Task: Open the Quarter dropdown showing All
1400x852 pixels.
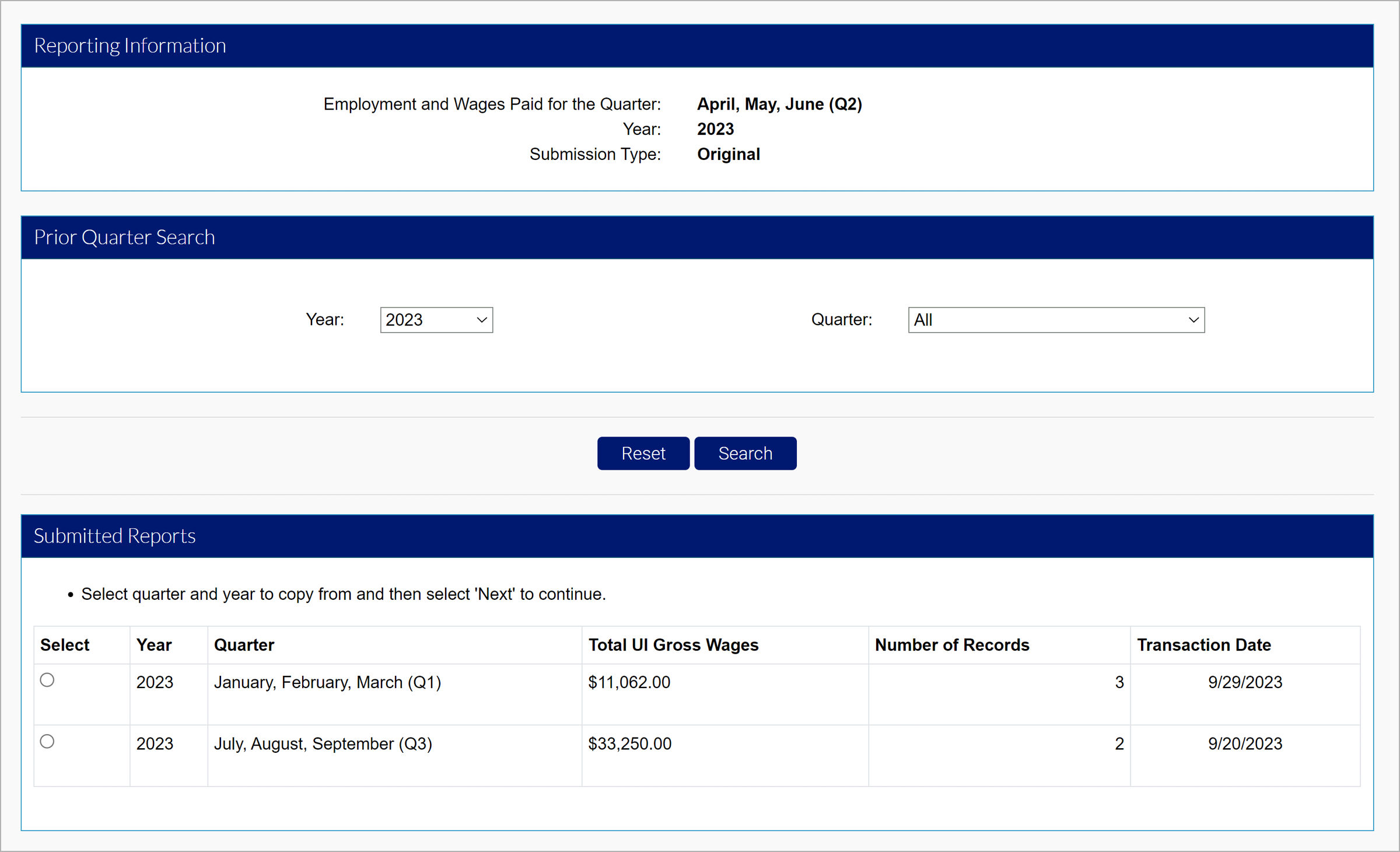Action: pos(1055,320)
